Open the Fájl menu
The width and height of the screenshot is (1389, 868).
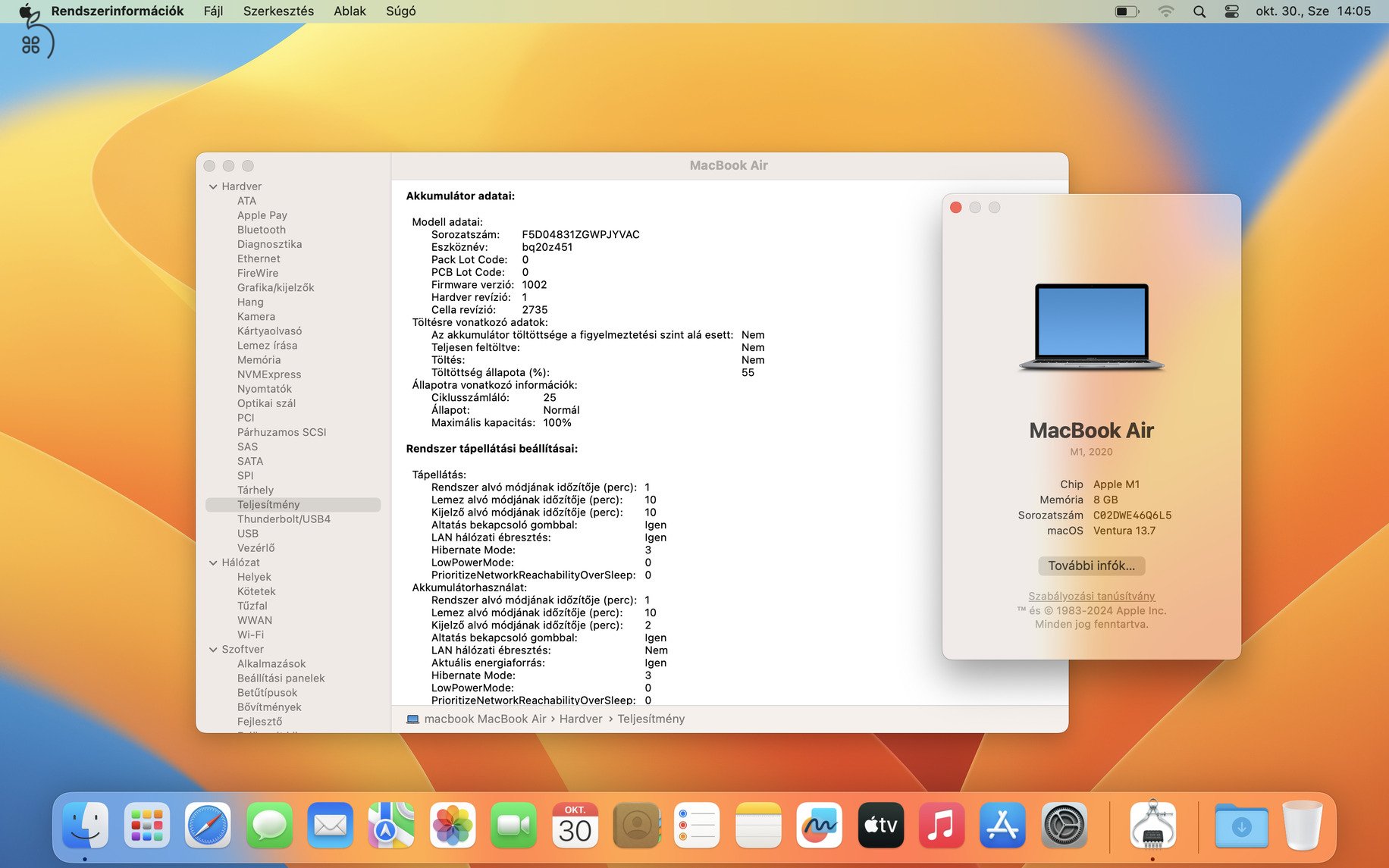(214, 11)
